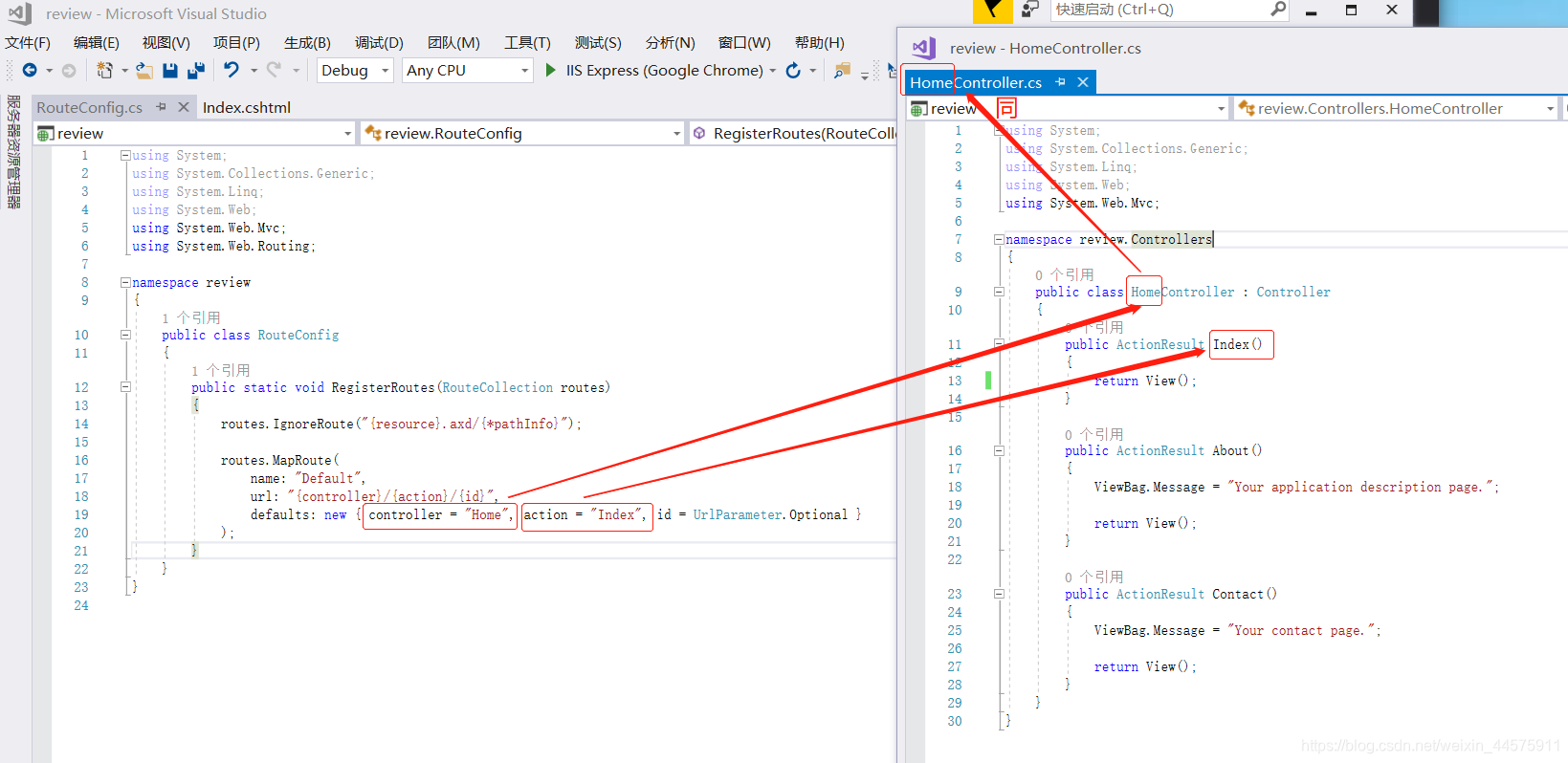The height and width of the screenshot is (763, 1568).
Task: Click the navigate forward arrow icon
Action: (x=69, y=70)
